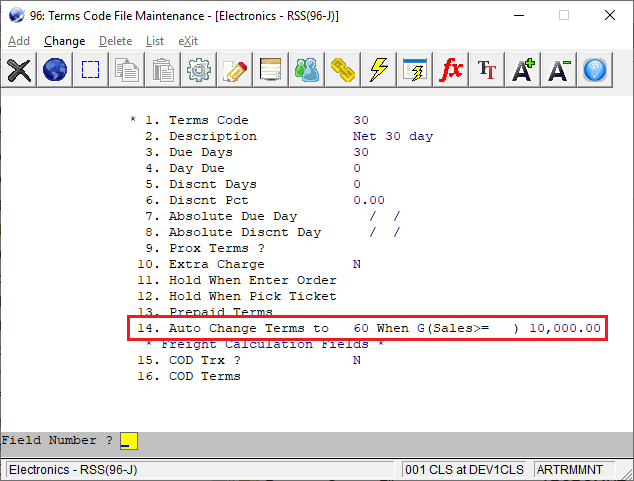Increase font size with A+ icon
Viewport: 634px width, 481px height.
[x=523, y=70]
